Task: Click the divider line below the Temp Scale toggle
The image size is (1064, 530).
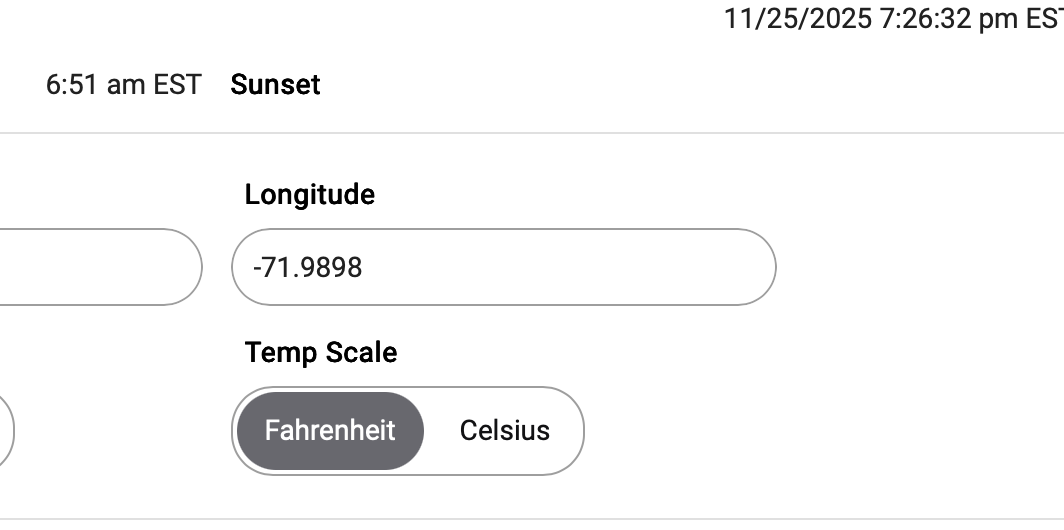Action: (500, 519)
